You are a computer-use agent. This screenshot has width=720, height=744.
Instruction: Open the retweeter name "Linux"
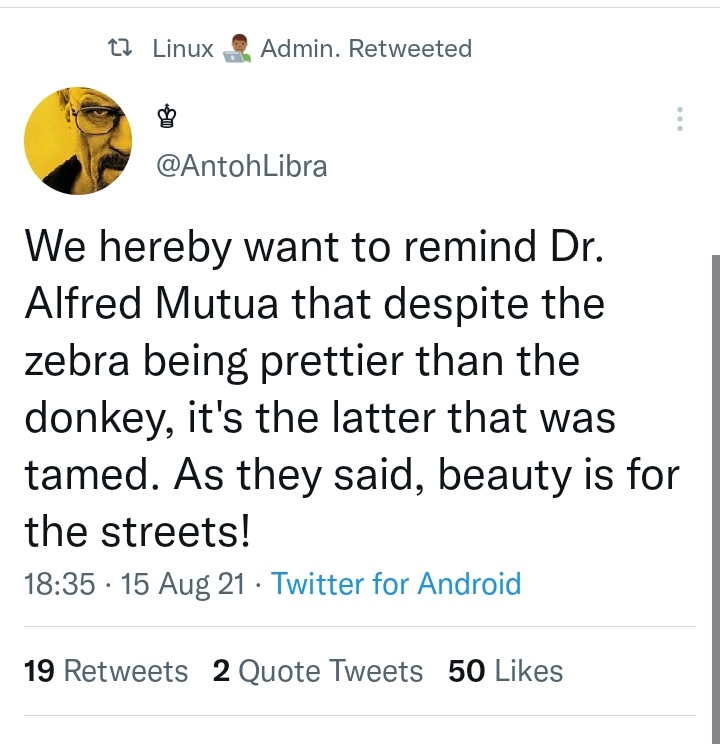tap(183, 48)
